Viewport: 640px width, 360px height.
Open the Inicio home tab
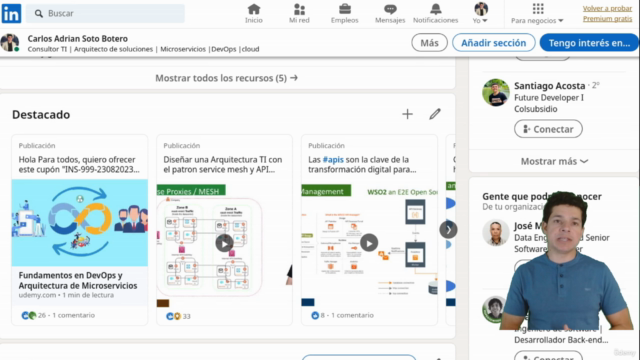[254, 13]
